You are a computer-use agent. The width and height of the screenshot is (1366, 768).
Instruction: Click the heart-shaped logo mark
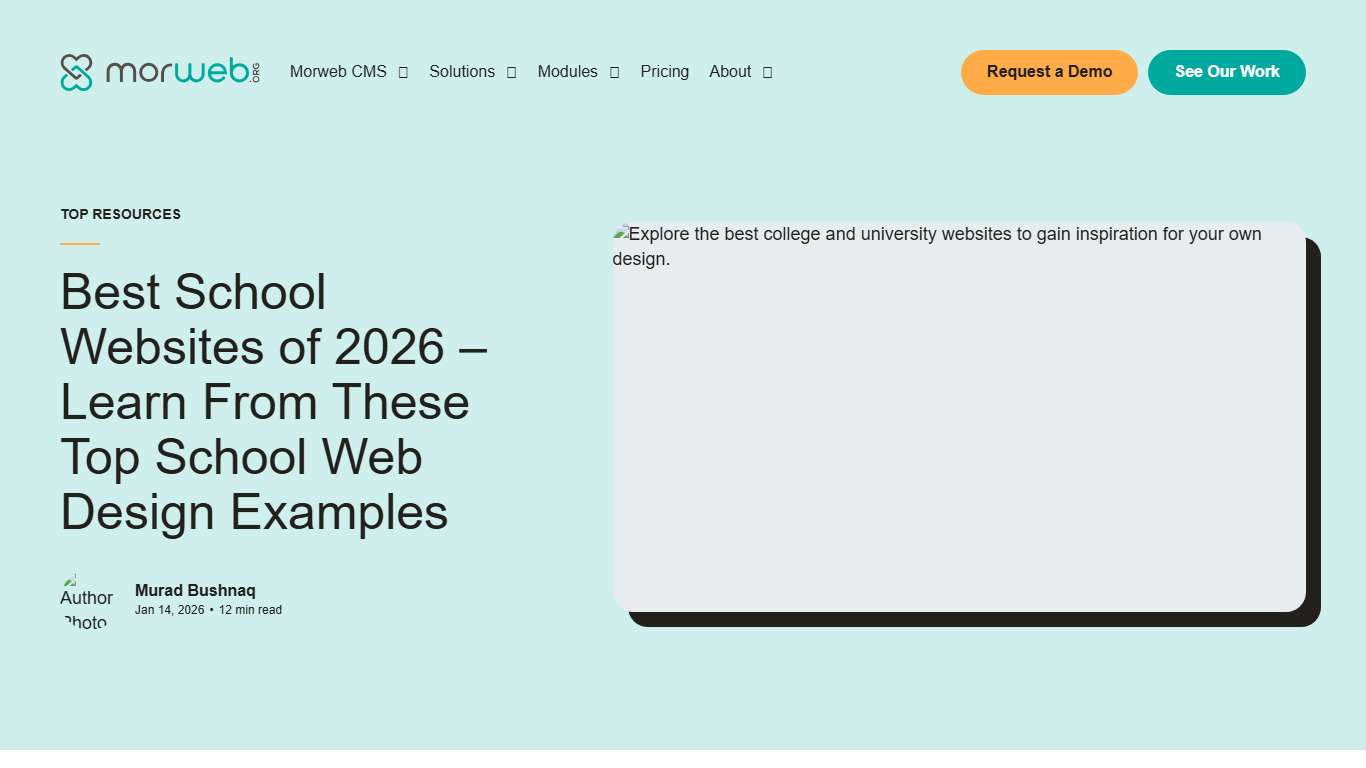pos(76,71)
